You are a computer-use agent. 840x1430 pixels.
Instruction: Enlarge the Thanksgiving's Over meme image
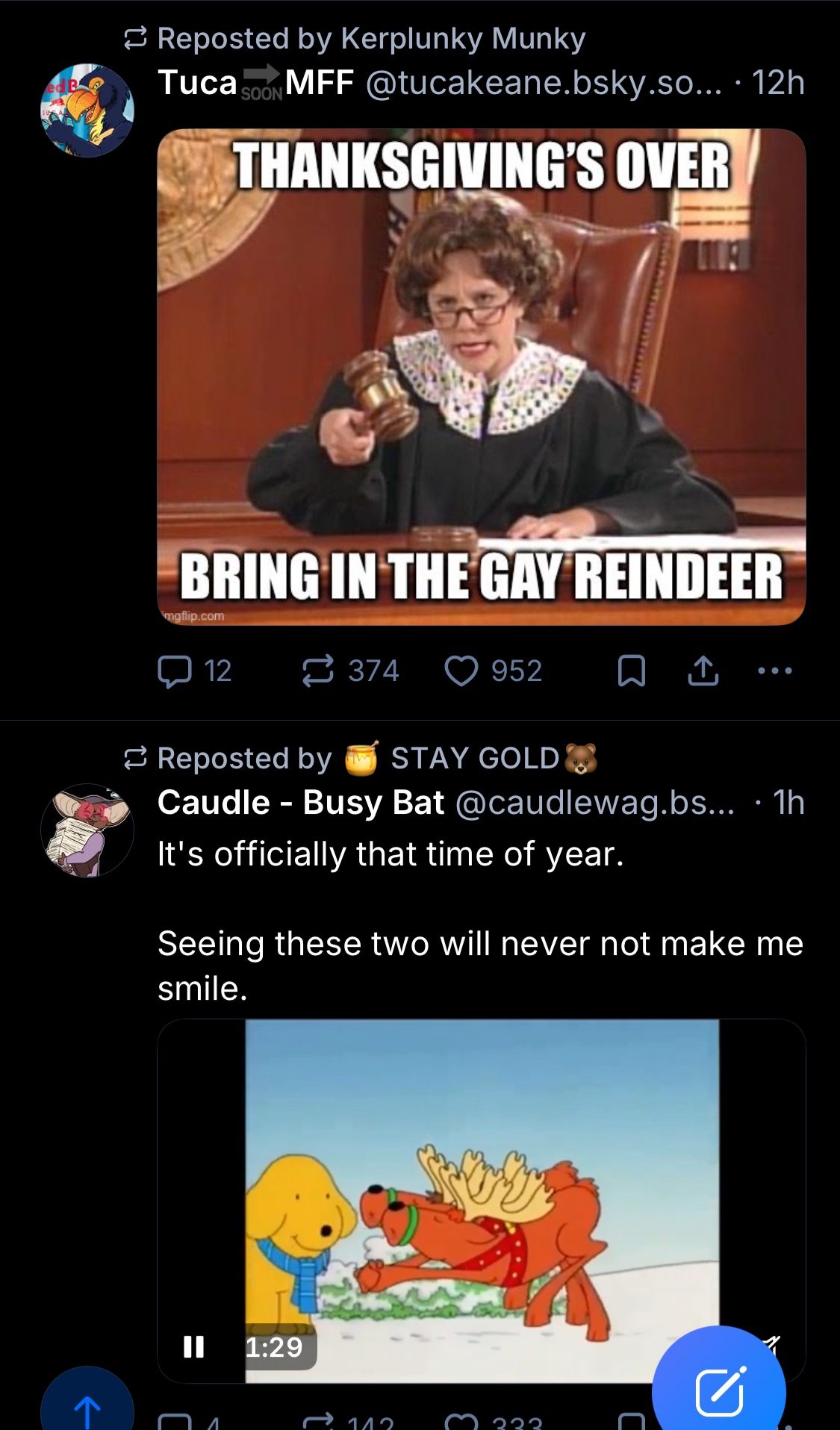click(x=481, y=377)
